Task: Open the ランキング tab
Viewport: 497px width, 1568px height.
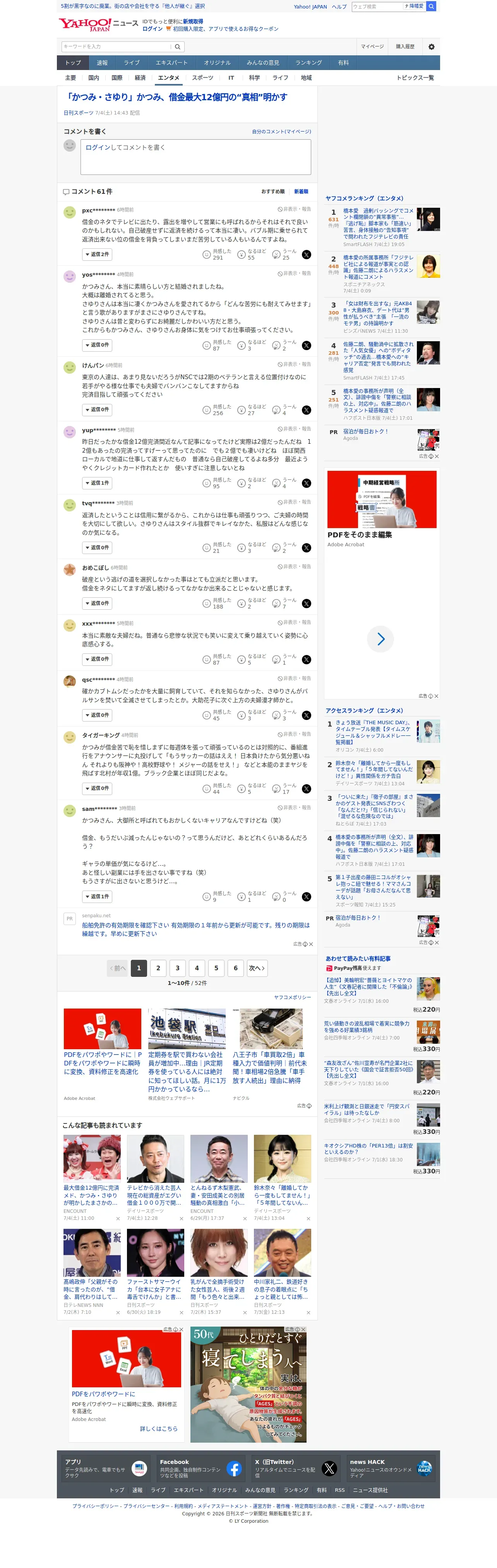Action: (309, 63)
